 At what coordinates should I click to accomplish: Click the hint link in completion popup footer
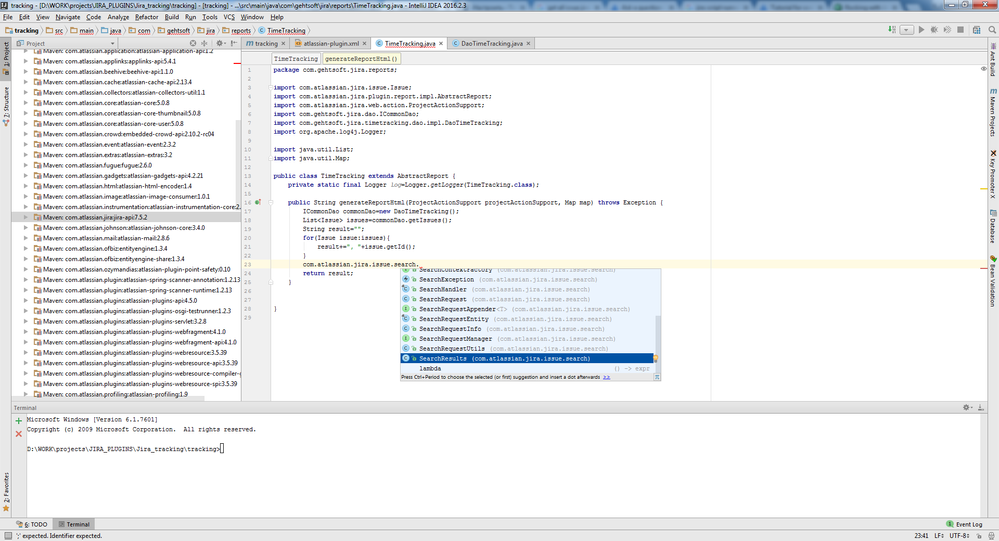click(x=607, y=377)
